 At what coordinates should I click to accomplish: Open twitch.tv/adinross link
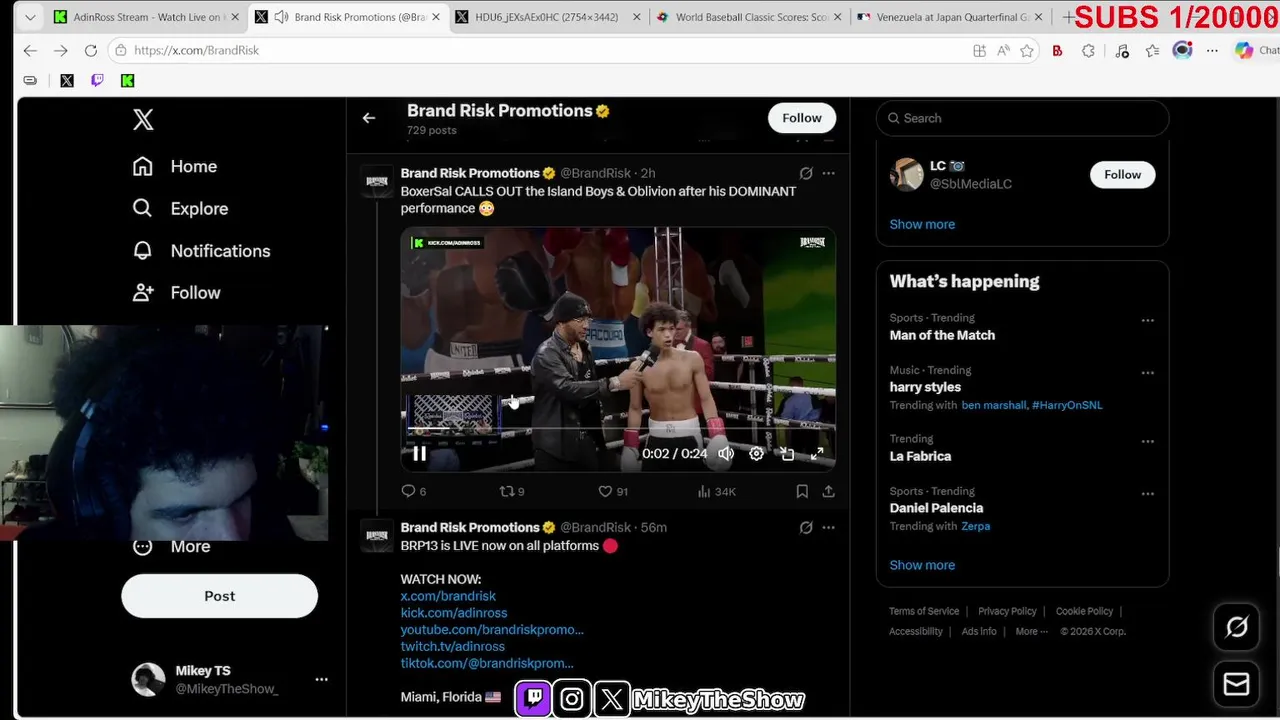pos(453,647)
